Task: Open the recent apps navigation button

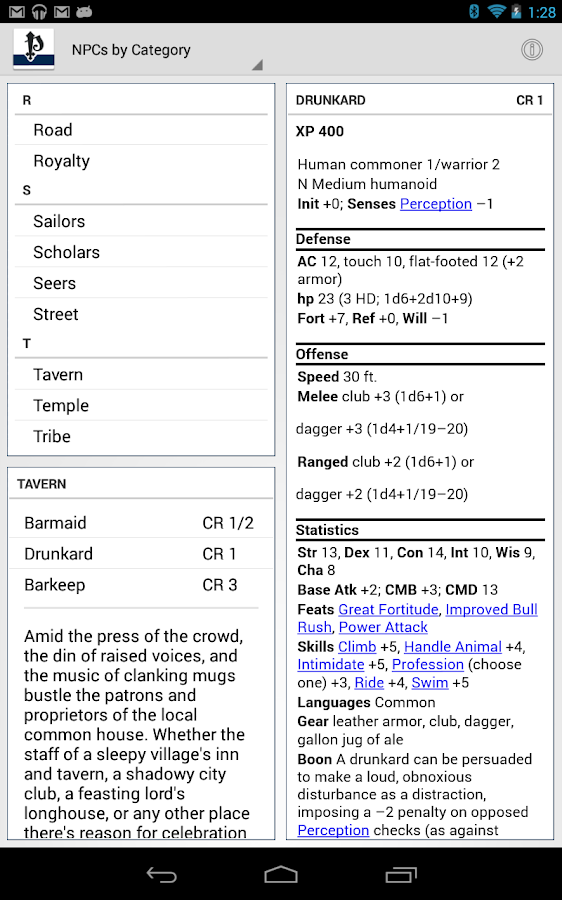Action: [x=401, y=874]
